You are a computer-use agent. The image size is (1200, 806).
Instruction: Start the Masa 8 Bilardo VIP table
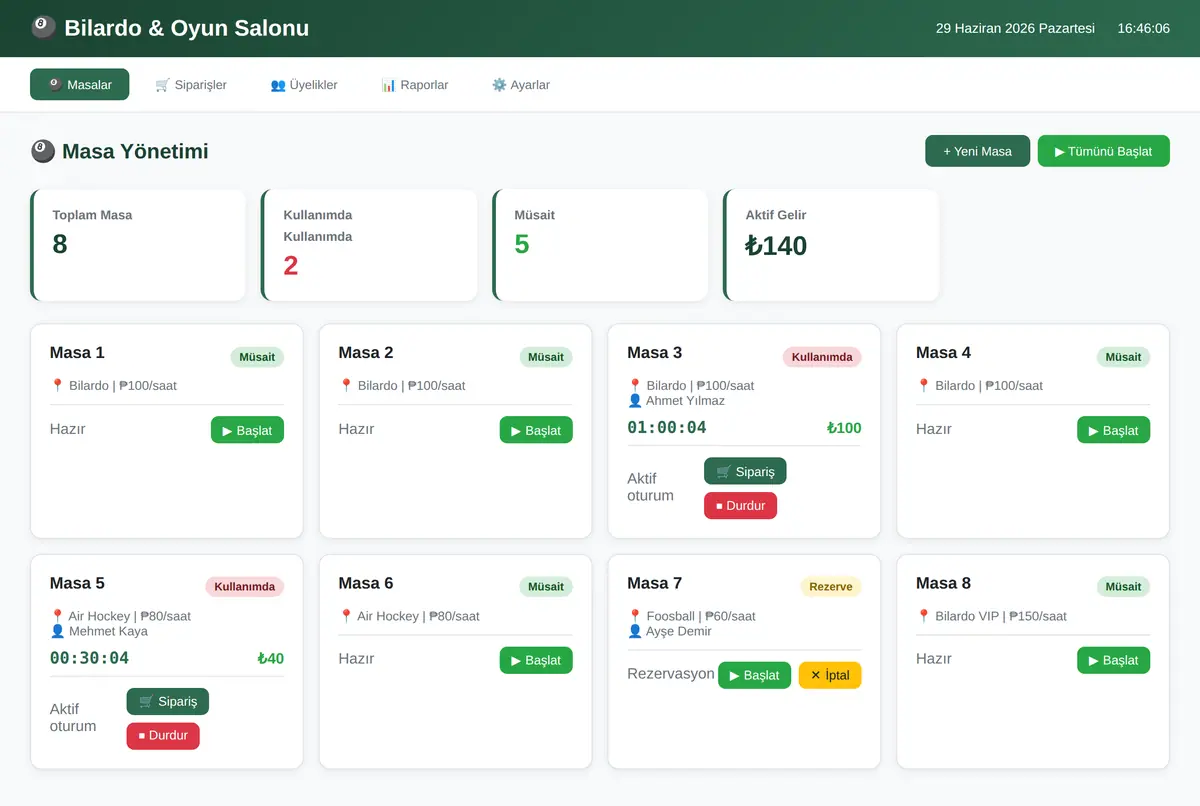click(x=1114, y=660)
